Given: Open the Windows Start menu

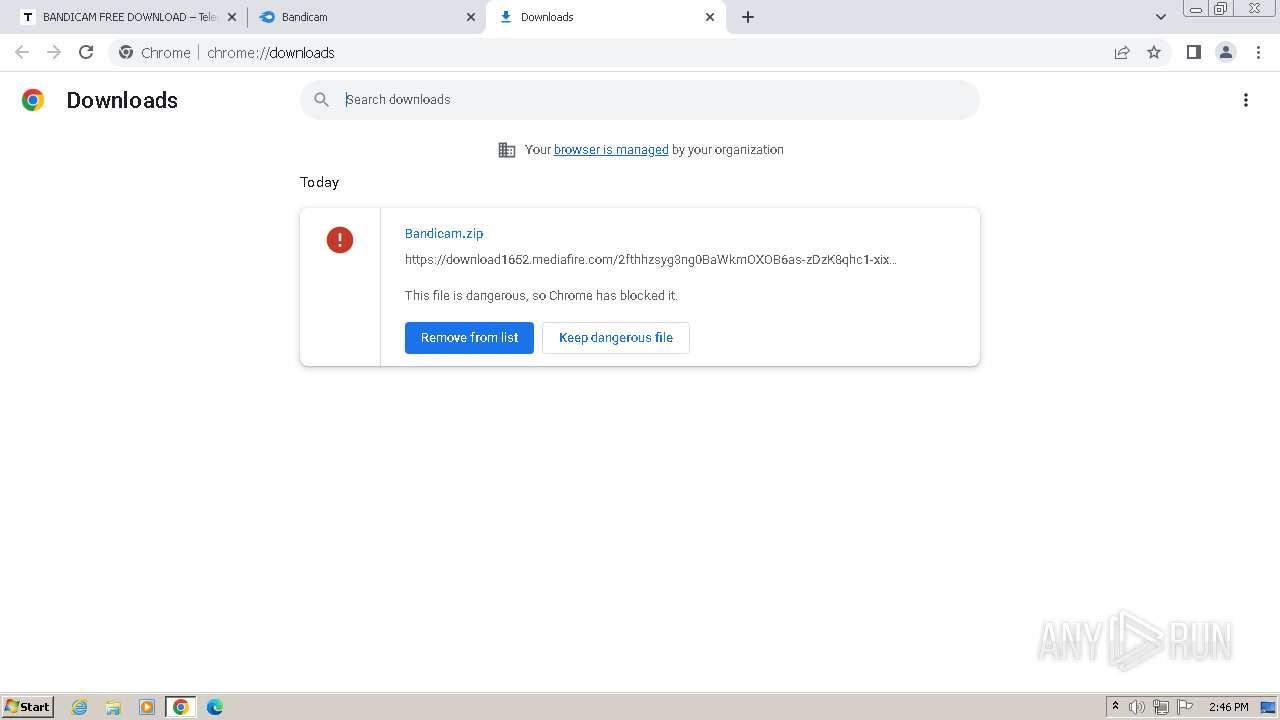Looking at the screenshot, I should (x=28, y=706).
